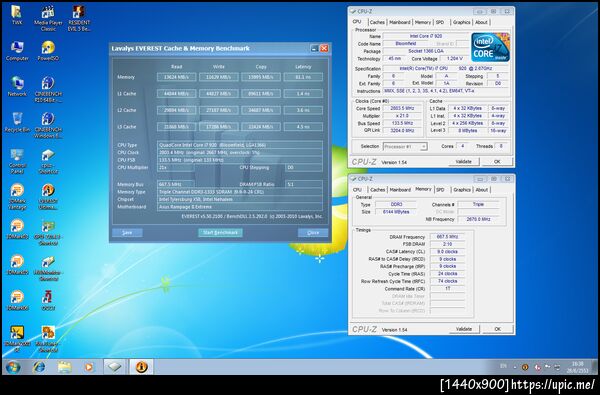Screen dimensions: 600x395
Task: Click the '74 clocks' tRFC value
Action: (447, 281)
